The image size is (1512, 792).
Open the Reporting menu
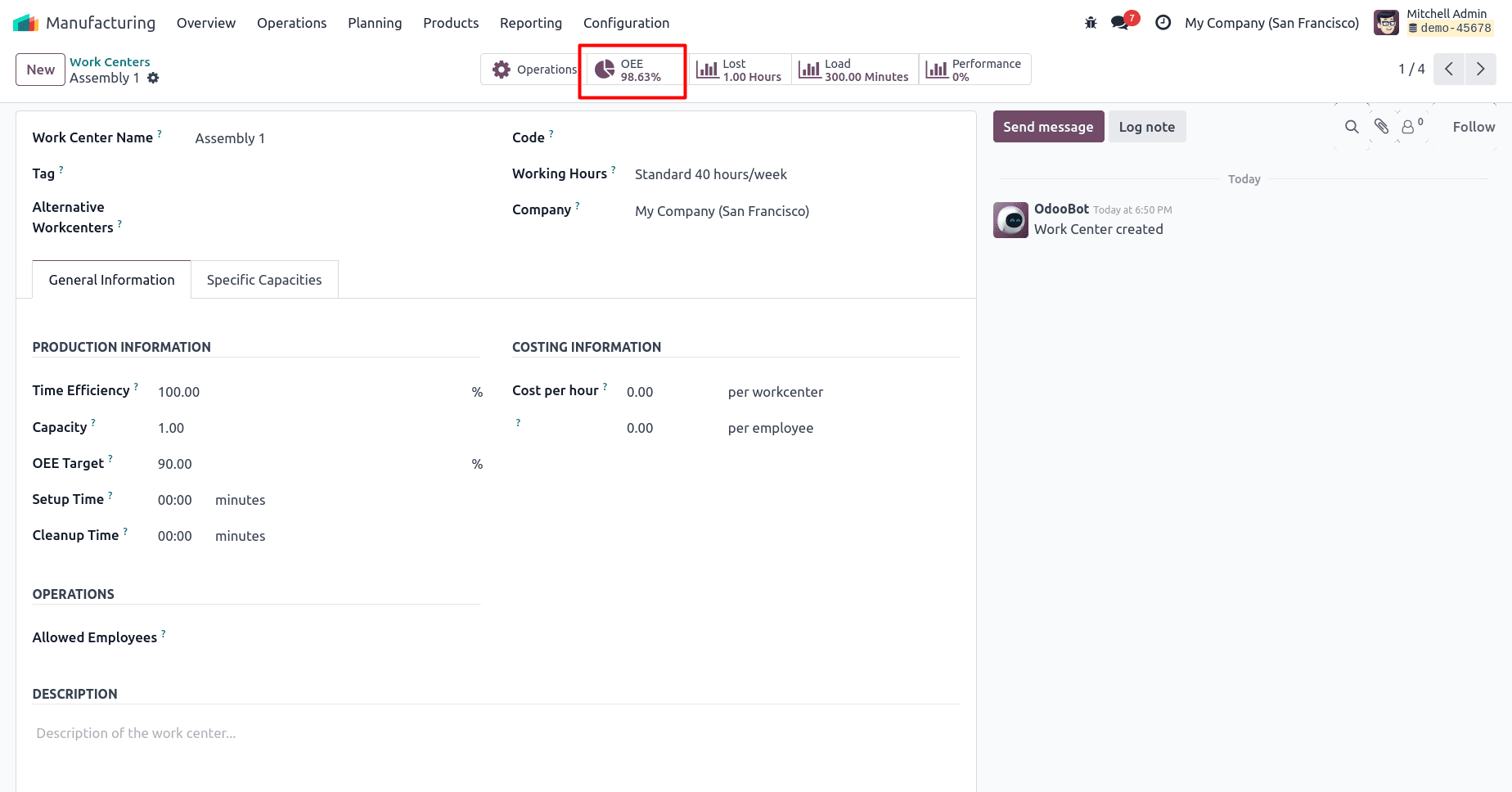click(x=530, y=23)
